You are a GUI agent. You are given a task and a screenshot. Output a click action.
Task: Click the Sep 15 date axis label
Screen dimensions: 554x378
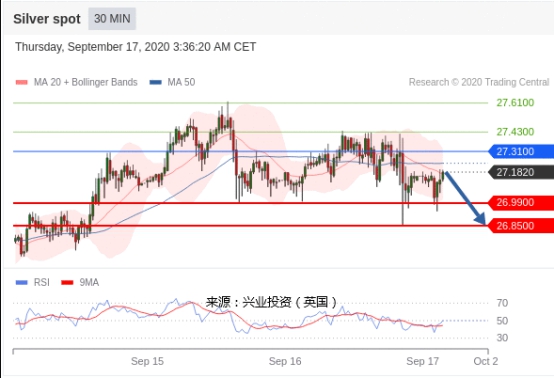[147, 361]
